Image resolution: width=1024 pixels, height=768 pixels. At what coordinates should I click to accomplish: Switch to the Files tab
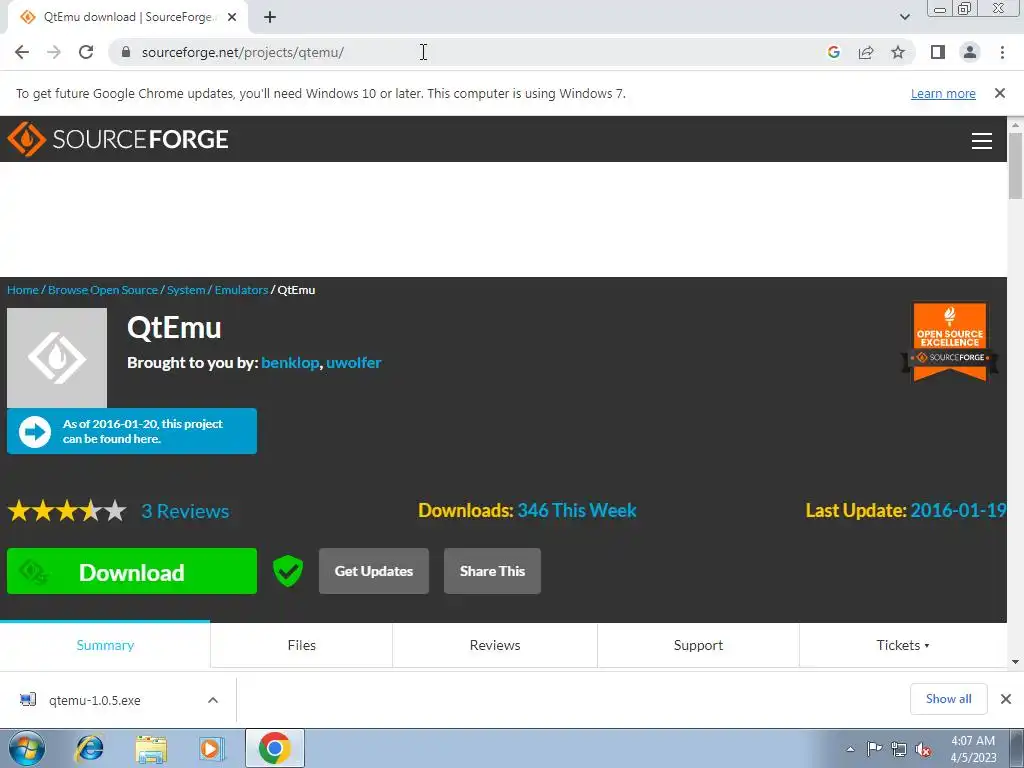302,645
